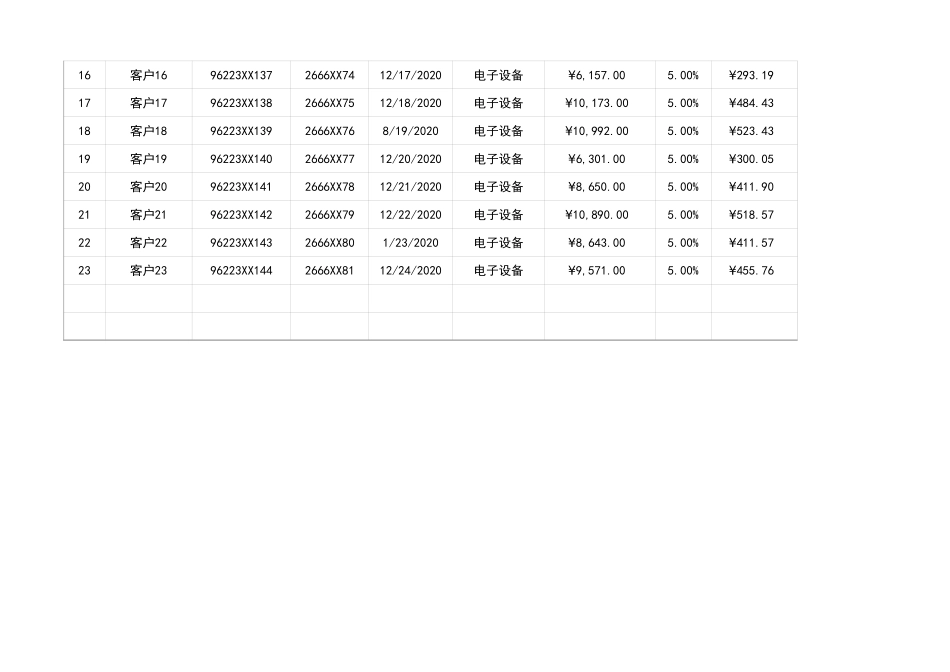The width and height of the screenshot is (950, 672).
Task: Select the ¥10,992.00 amount cell
Action: click(x=599, y=130)
